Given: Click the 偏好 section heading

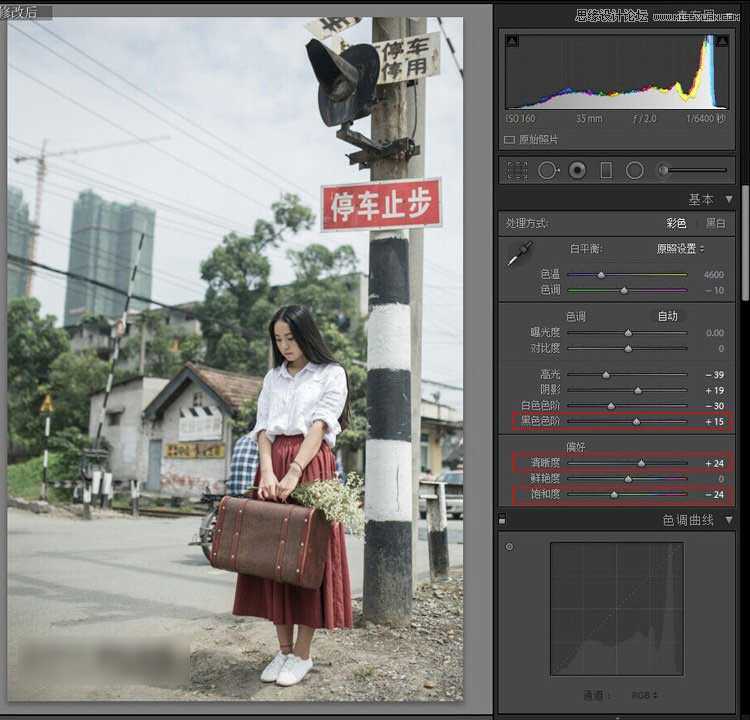Looking at the screenshot, I should 575,447.
